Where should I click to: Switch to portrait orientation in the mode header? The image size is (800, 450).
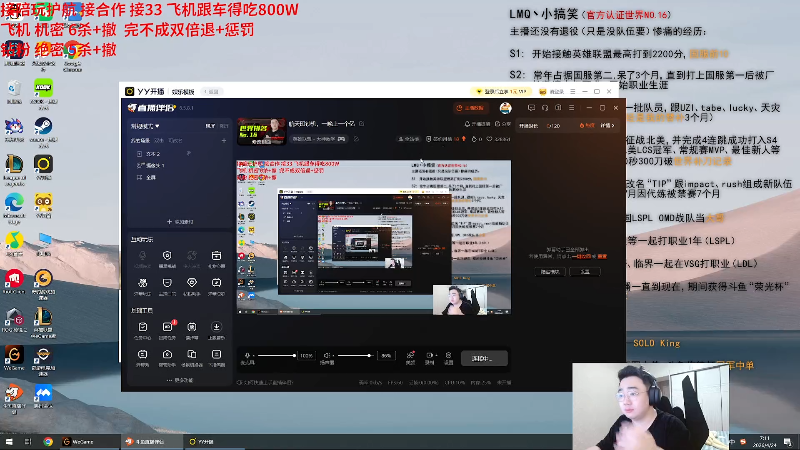tap(223, 126)
